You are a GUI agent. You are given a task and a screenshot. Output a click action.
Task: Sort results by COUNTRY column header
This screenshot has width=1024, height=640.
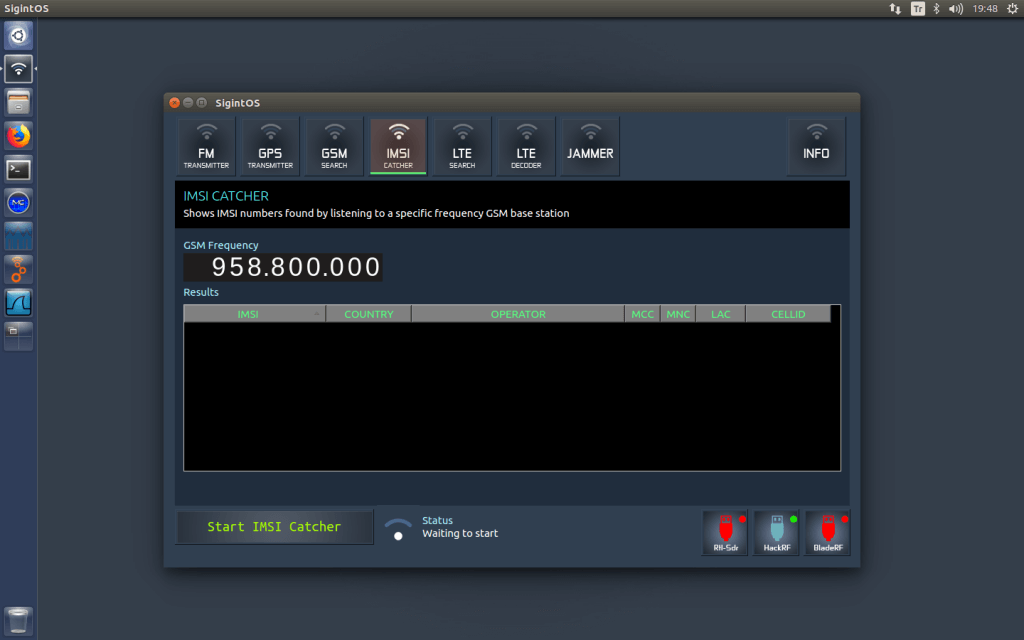(x=368, y=314)
